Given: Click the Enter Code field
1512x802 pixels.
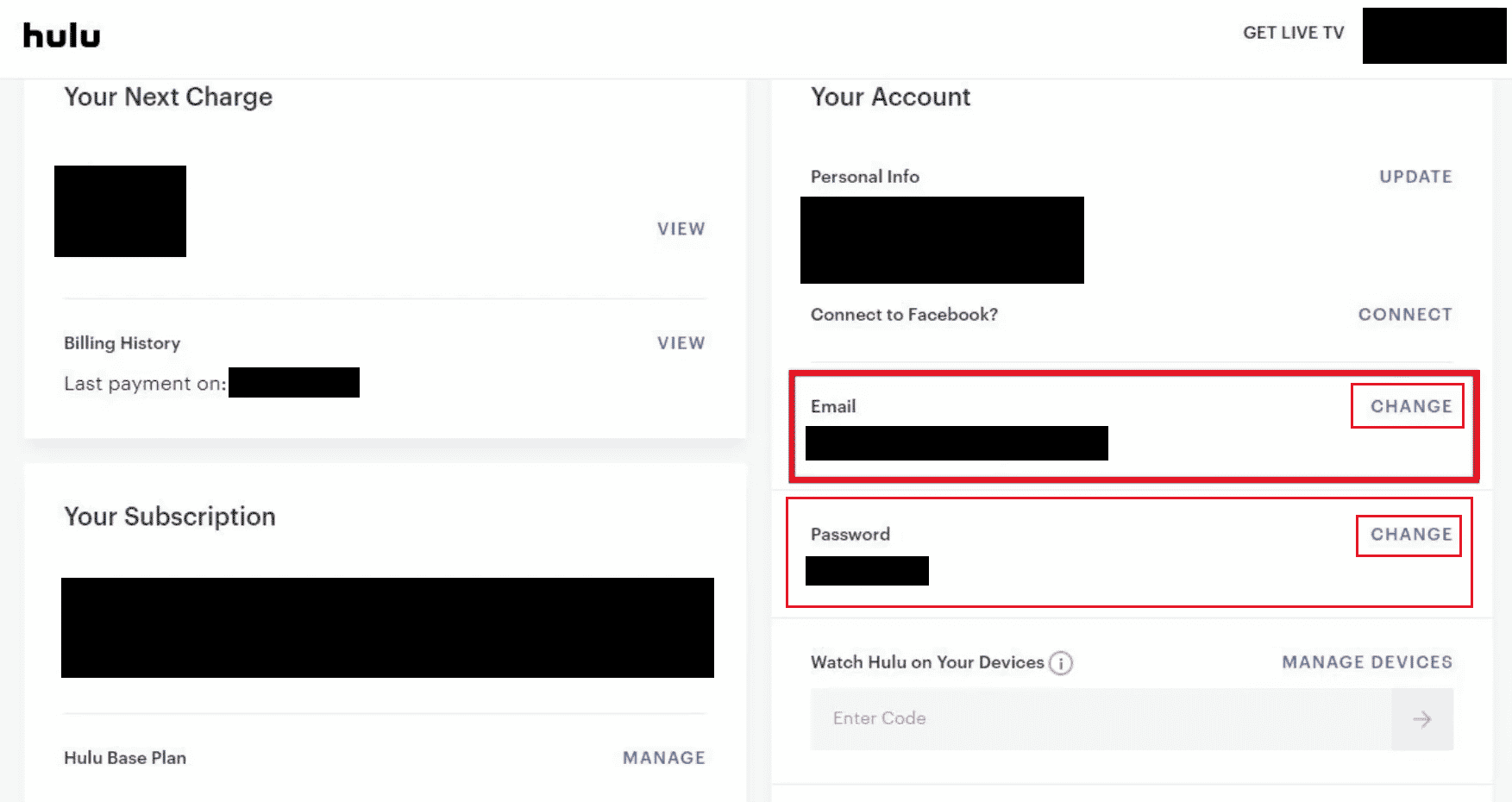Looking at the screenshot, I should click(x=1101, y=719).
